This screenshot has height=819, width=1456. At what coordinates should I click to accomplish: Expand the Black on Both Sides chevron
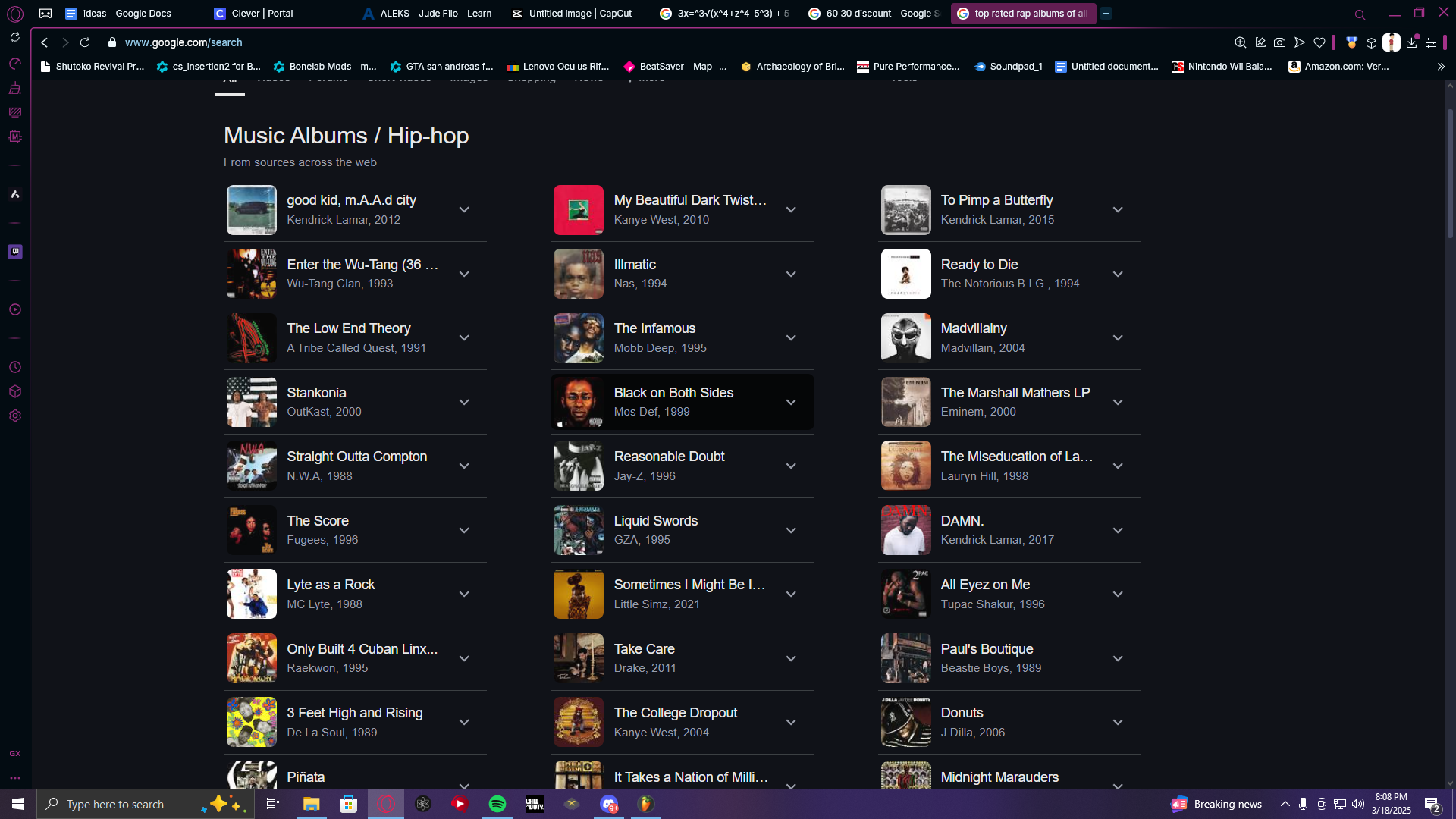pyautogui.click(x=791, y=403)
